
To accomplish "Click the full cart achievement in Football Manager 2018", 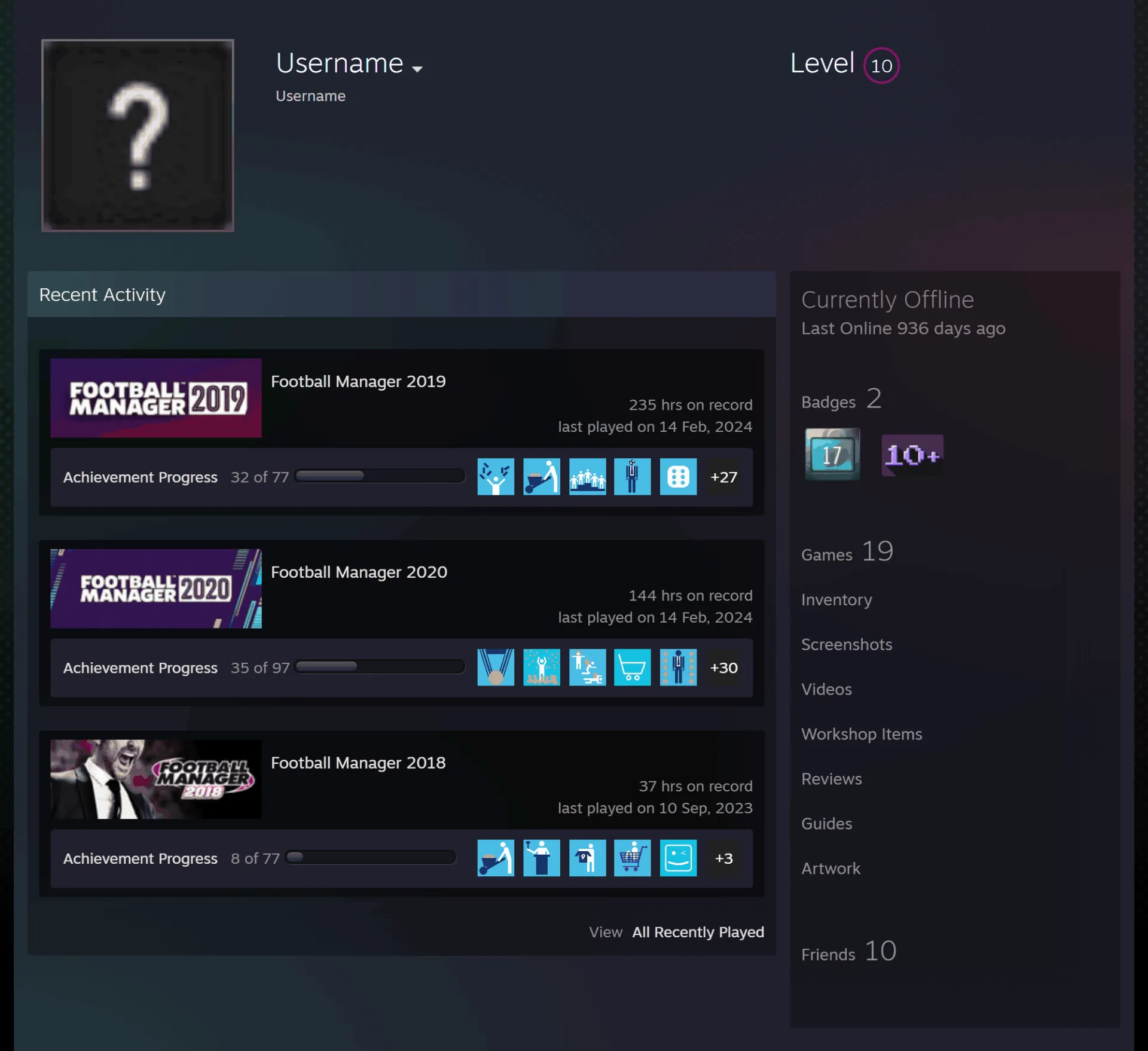I will (633, 858).
